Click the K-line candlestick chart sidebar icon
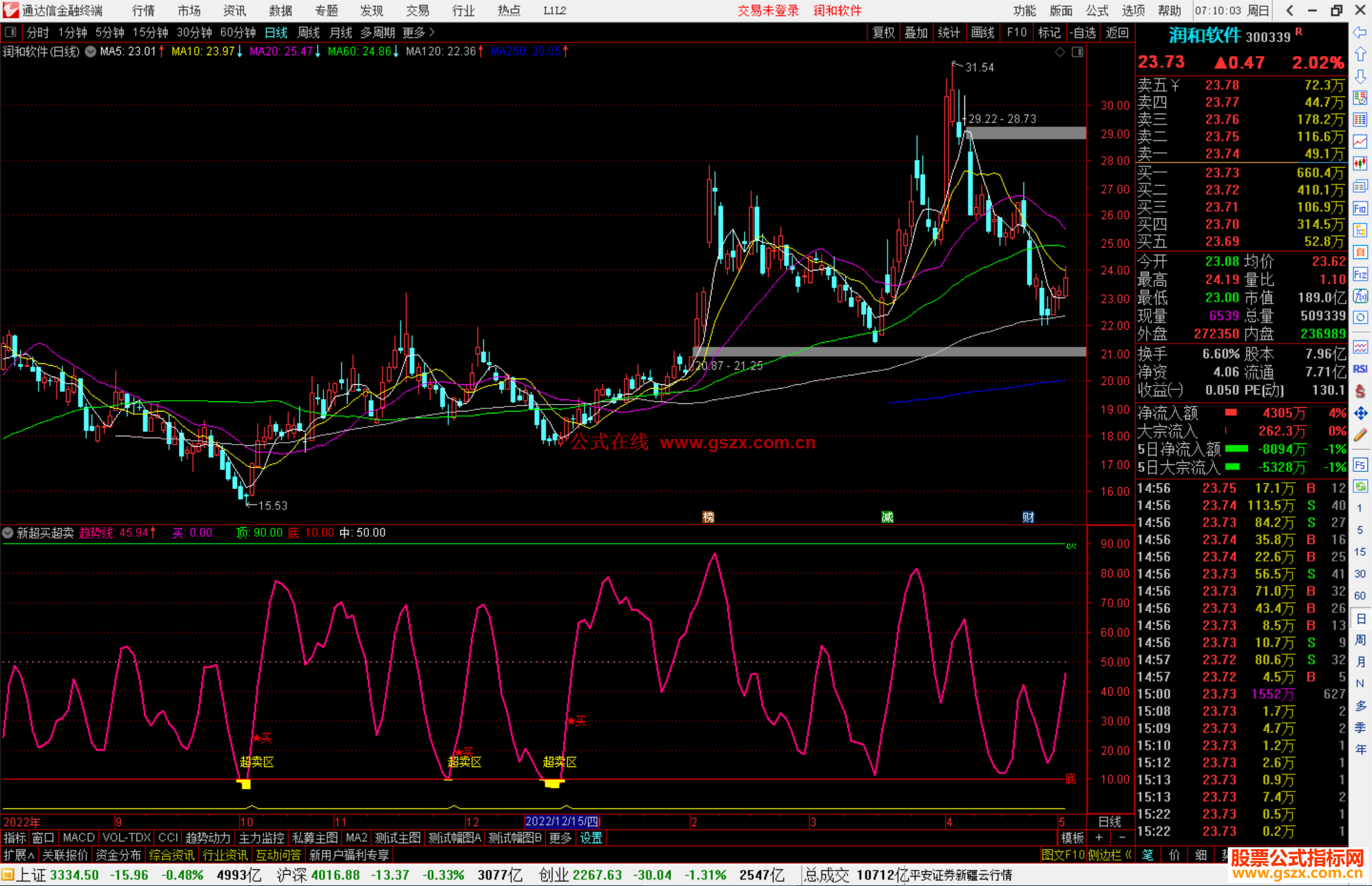Image resolution: width=1372 pixels, height=886 pixels. coord(1360,164)
